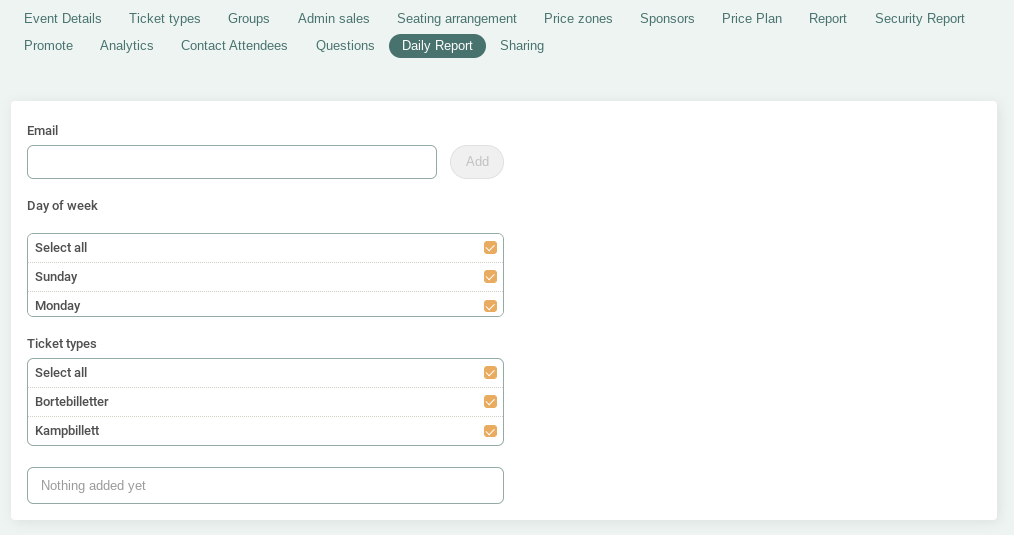This screenshot has height=535, width=1014.
Task: Open the Security Report tab
Action: coord(920,19)
